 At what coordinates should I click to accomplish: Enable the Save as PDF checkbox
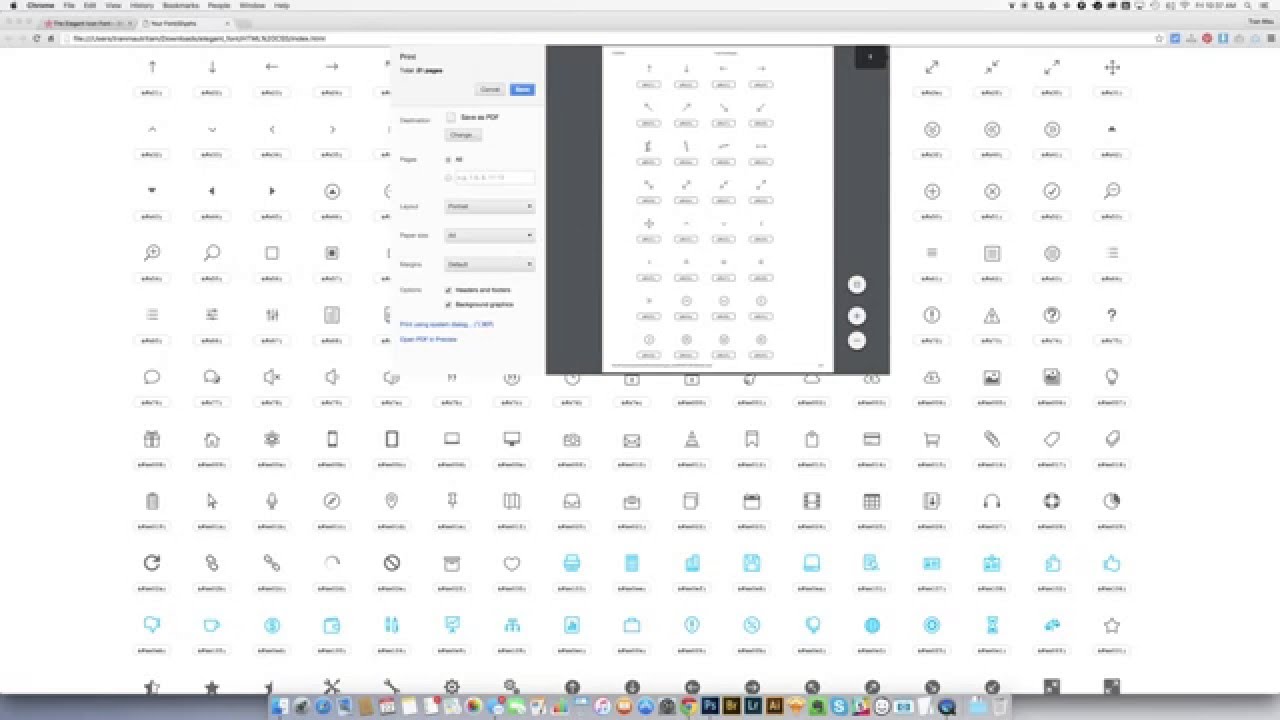(x=451, y=117)
